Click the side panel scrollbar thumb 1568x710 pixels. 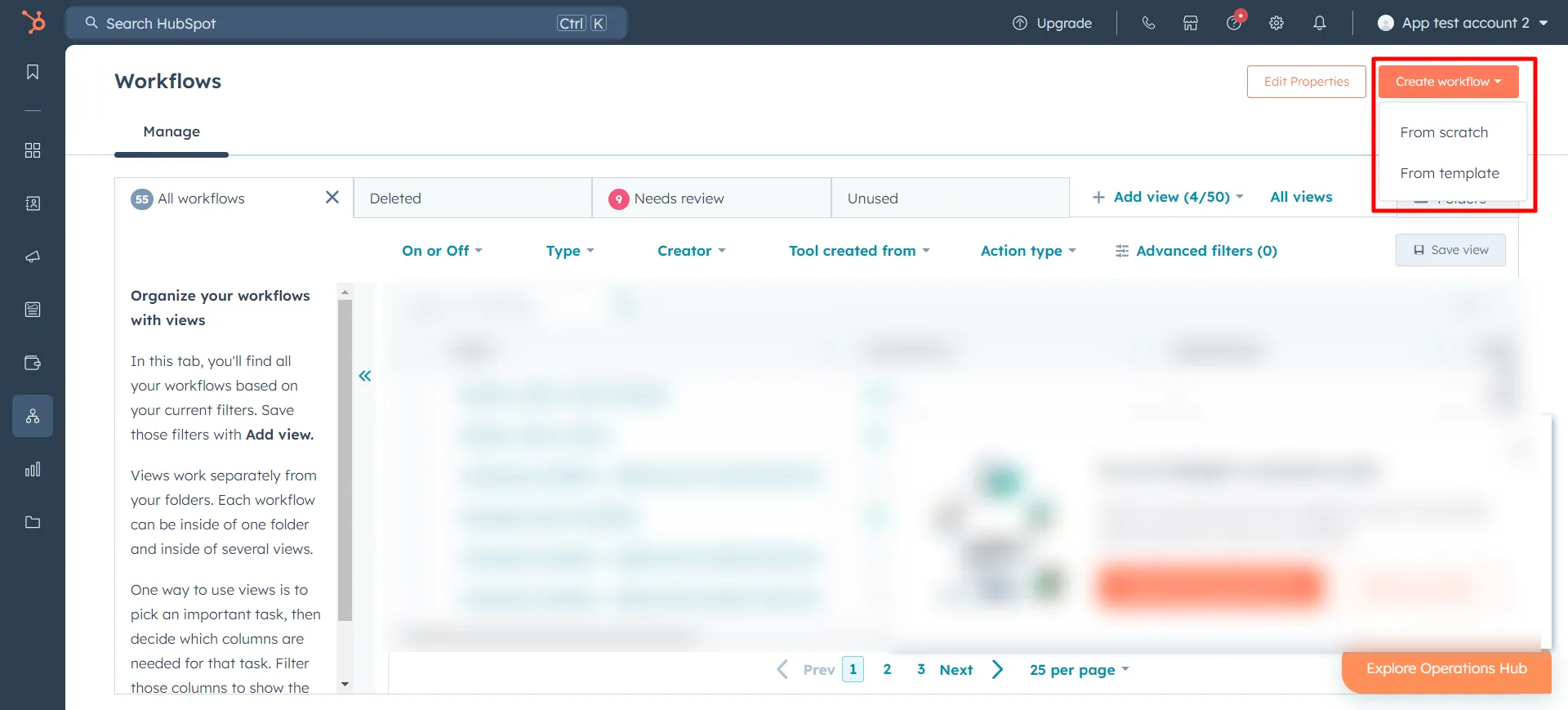(345, 460)
